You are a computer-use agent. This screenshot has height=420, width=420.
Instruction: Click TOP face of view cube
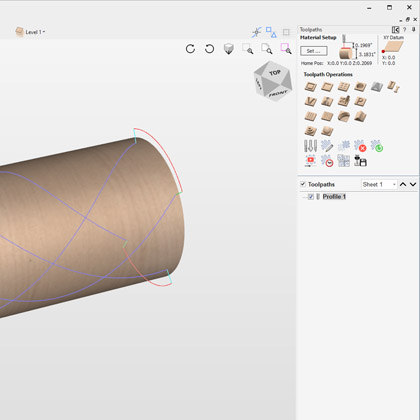274,73
